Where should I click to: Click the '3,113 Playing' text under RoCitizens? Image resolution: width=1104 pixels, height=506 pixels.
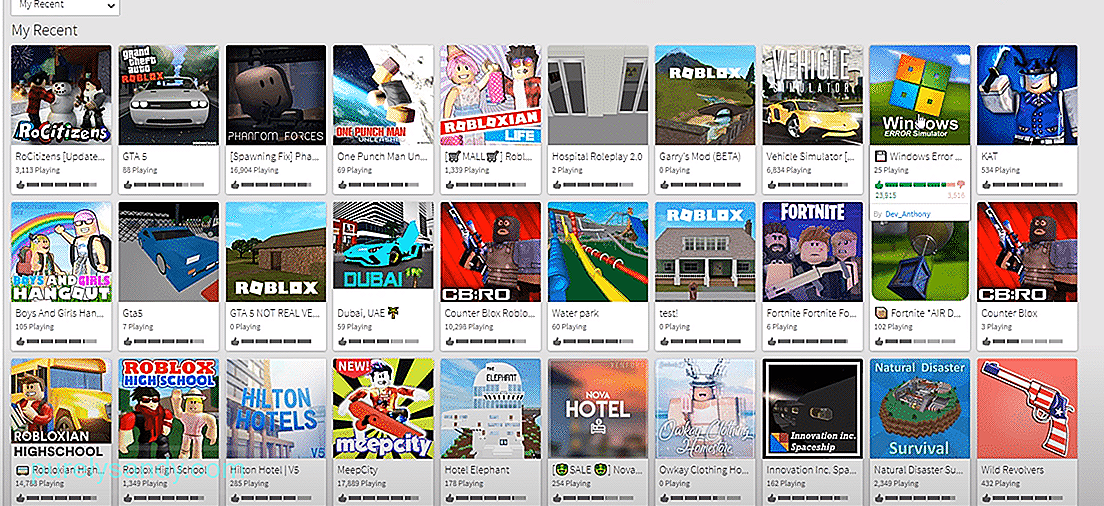tap(37, 170)
